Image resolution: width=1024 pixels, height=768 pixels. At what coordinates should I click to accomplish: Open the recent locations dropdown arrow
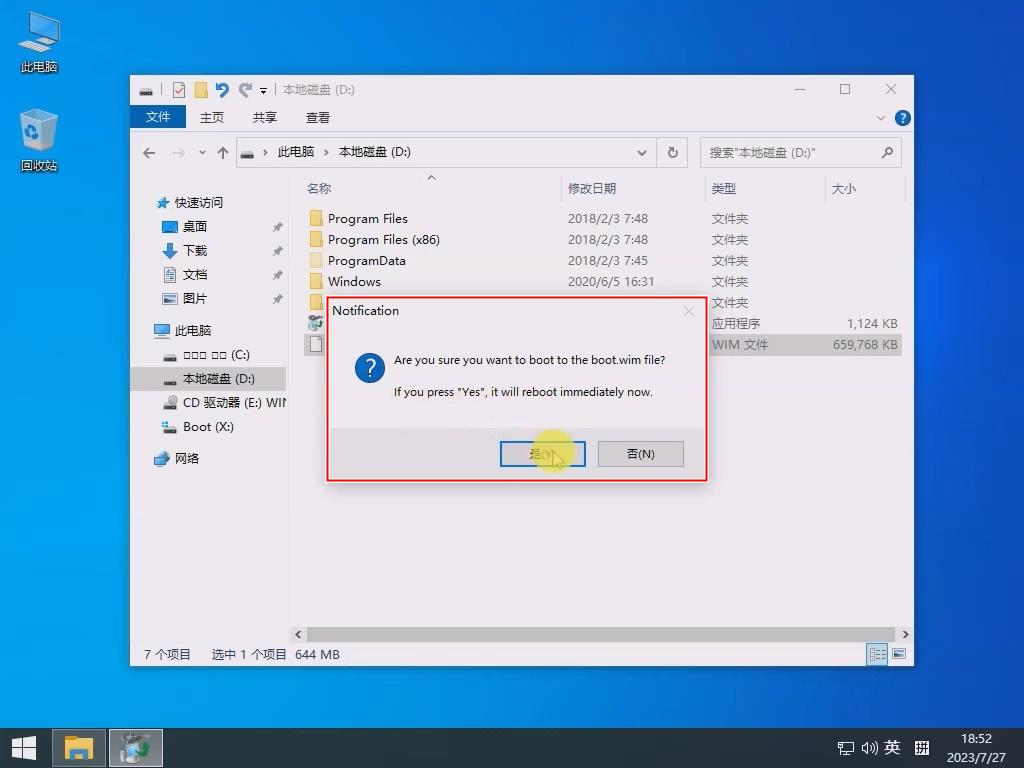pos(202,153)
